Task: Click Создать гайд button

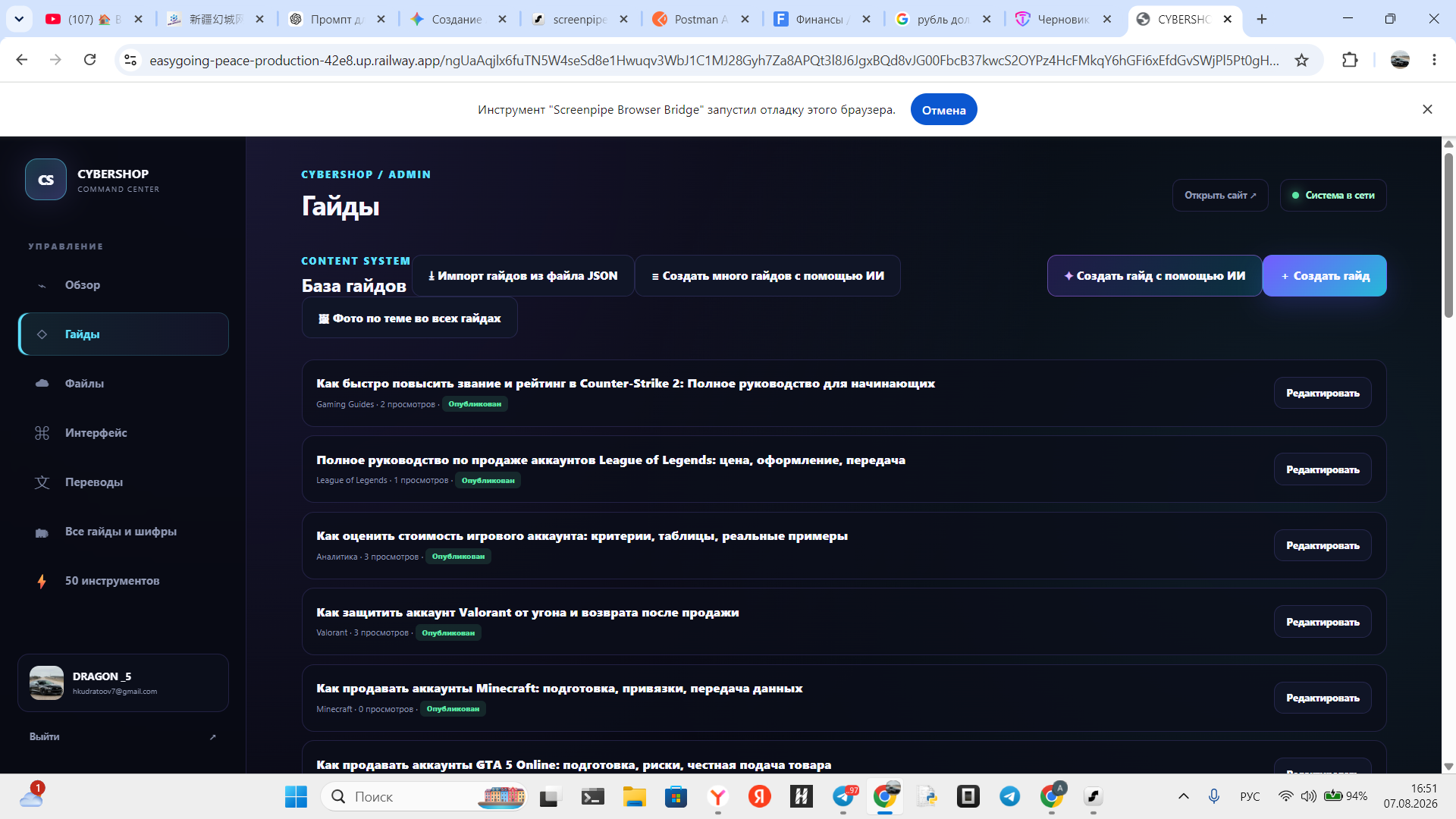Action: (1325, 276)
